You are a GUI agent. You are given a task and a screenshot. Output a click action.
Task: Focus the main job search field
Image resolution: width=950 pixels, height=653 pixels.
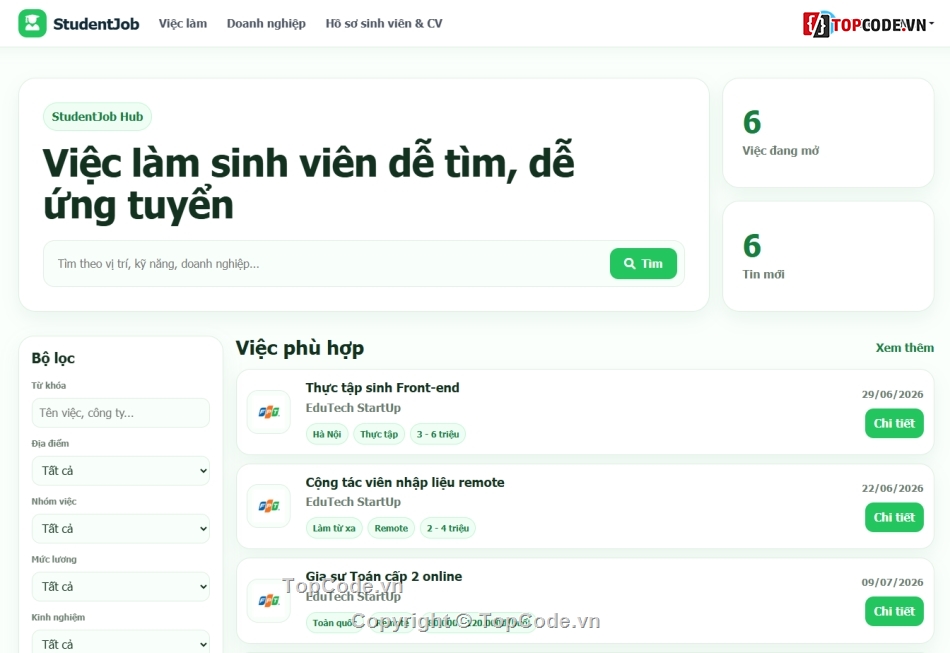click(327, 264)
